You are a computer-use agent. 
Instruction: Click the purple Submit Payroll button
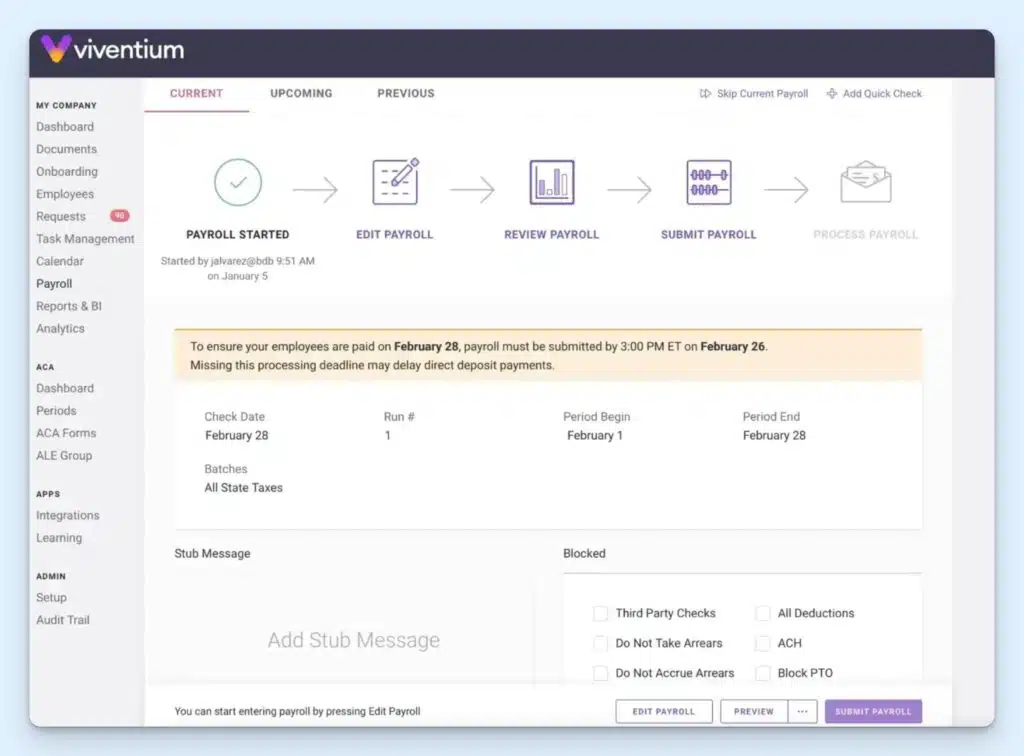pos(874,712)
